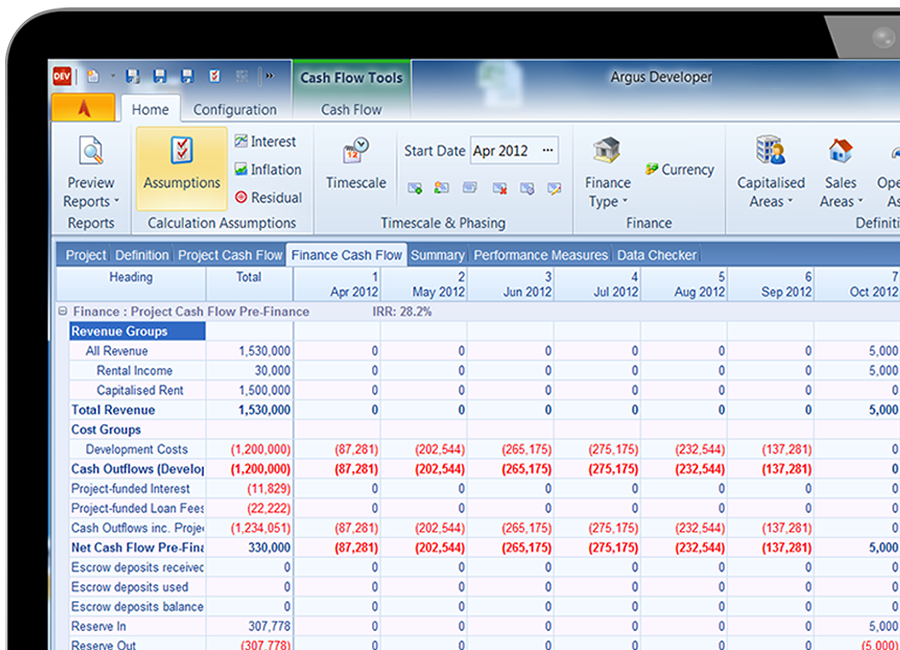Open the Performance Measures tab

[x=541, y=255]
